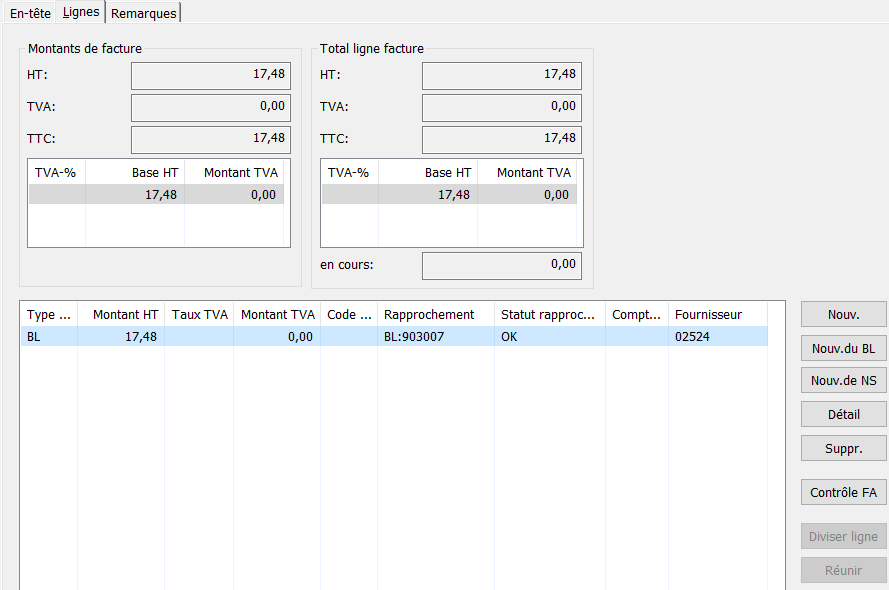Click the Code column header
Screen dimensions: 889x590
pos(349,315)
